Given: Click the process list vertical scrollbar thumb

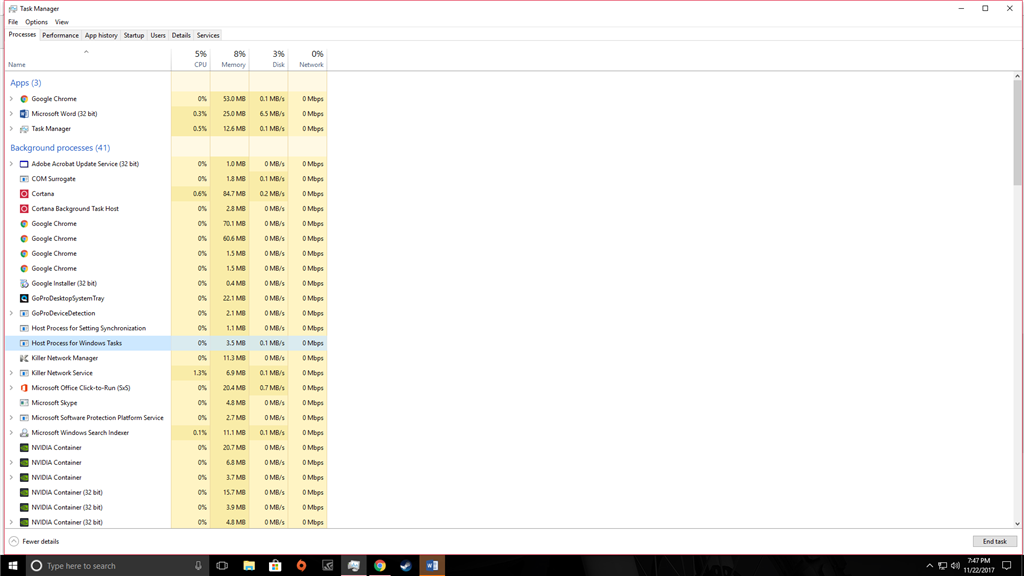Looking at the screenshot, I should click(x=1017, y=134).
